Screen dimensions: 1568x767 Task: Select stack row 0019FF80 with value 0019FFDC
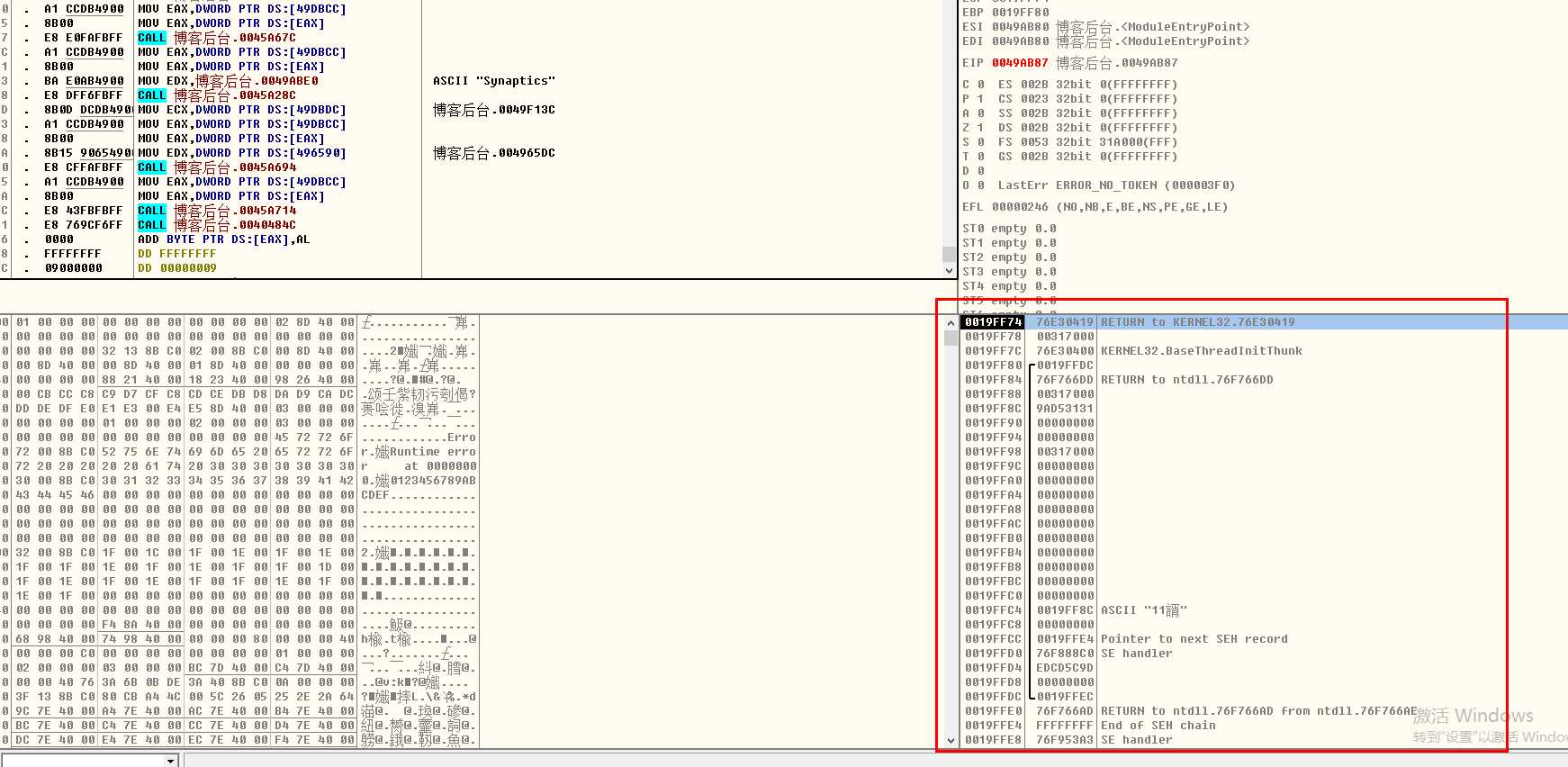[1265, 365]
